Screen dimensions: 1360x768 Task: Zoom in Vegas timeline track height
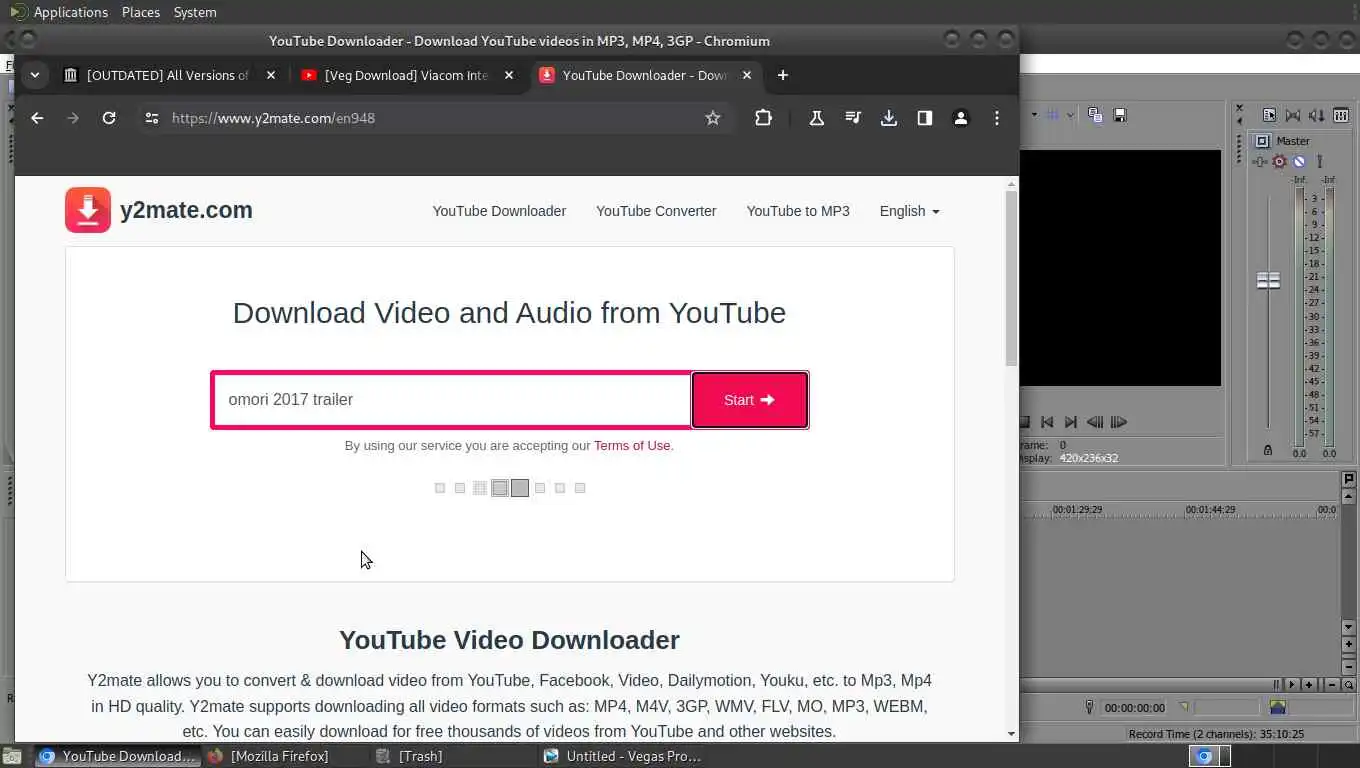(1349, 644)
